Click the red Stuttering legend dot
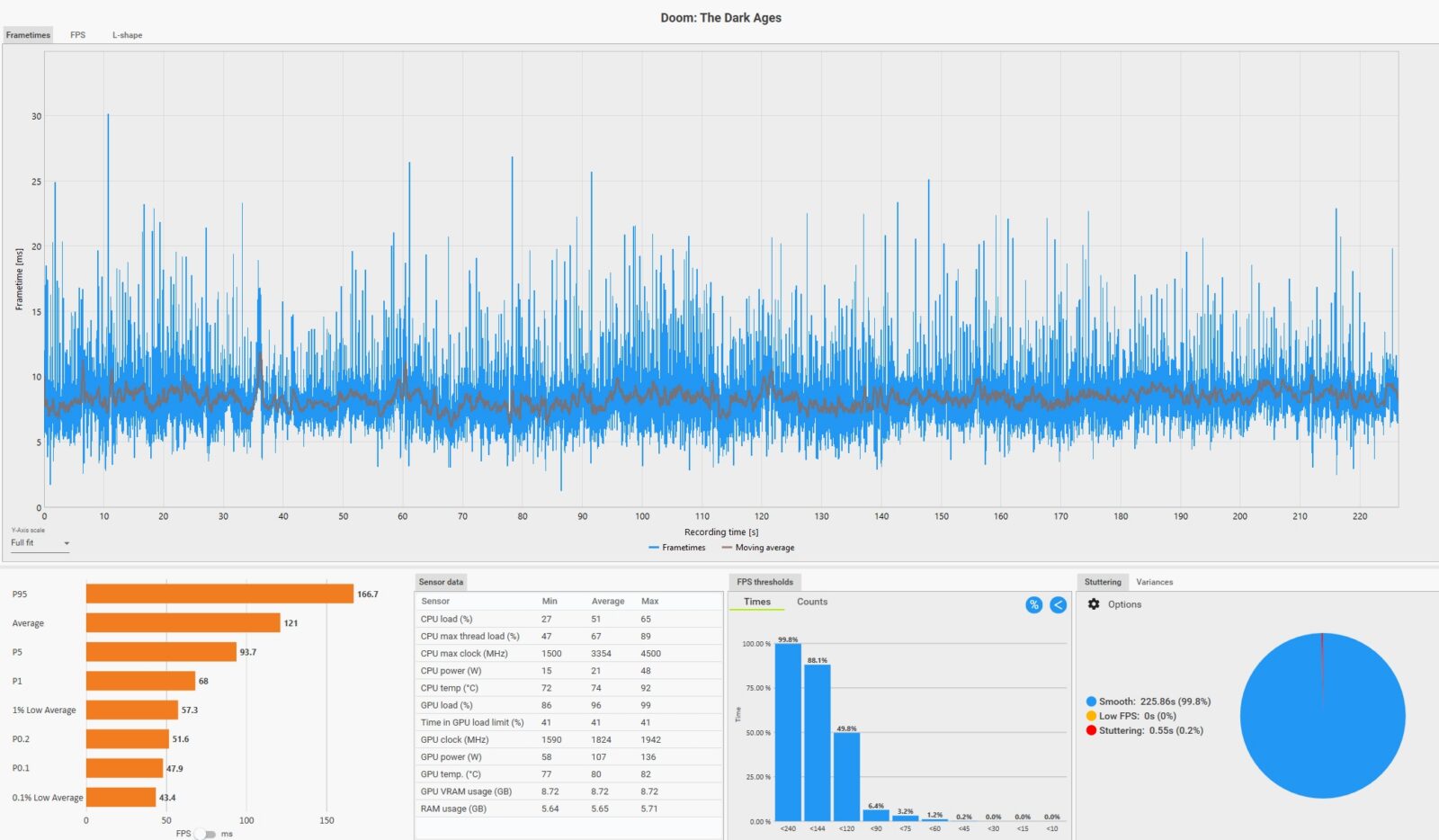The height and width of the screenshot is (840, 1439). click(1091, 730)
